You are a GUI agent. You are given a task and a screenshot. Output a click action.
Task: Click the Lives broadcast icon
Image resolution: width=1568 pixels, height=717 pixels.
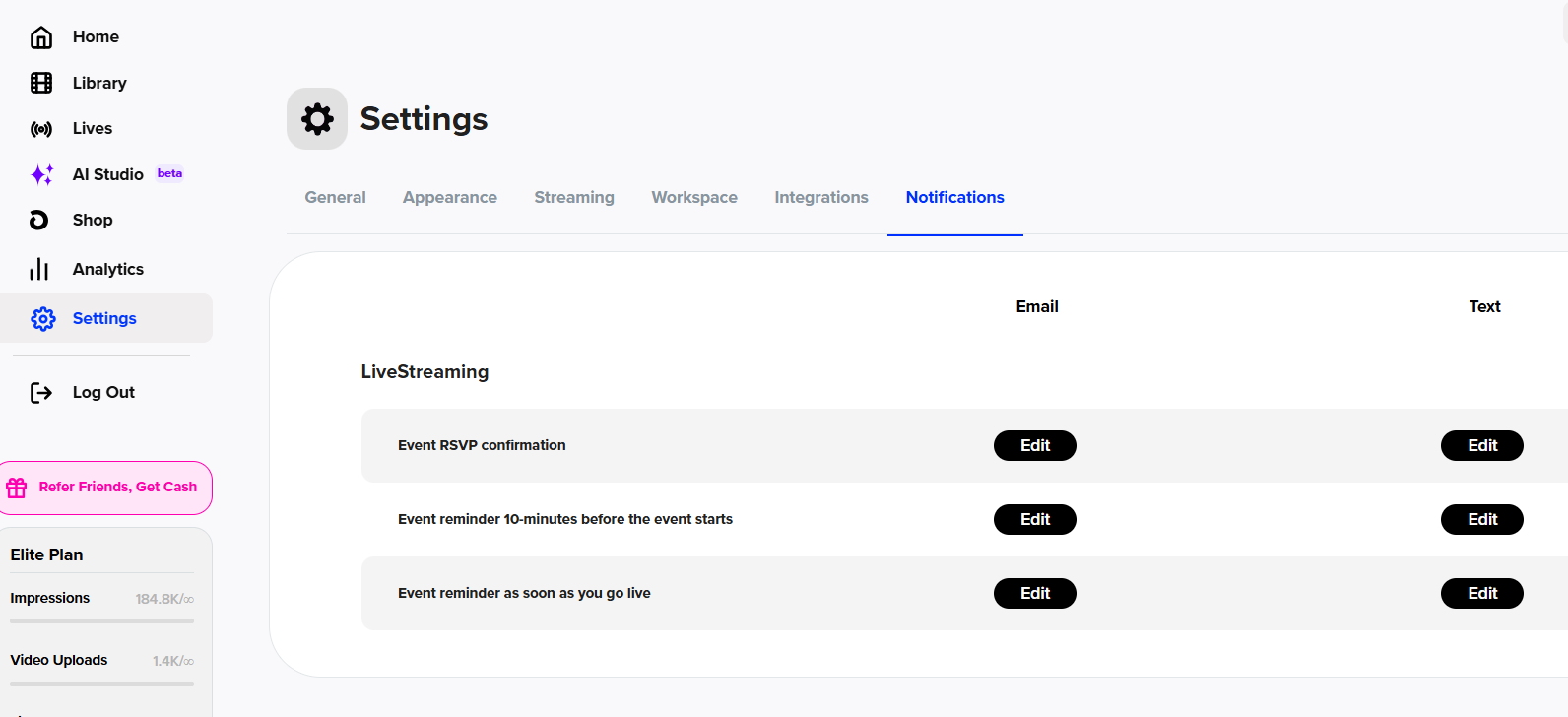click(x=41, y=129)
